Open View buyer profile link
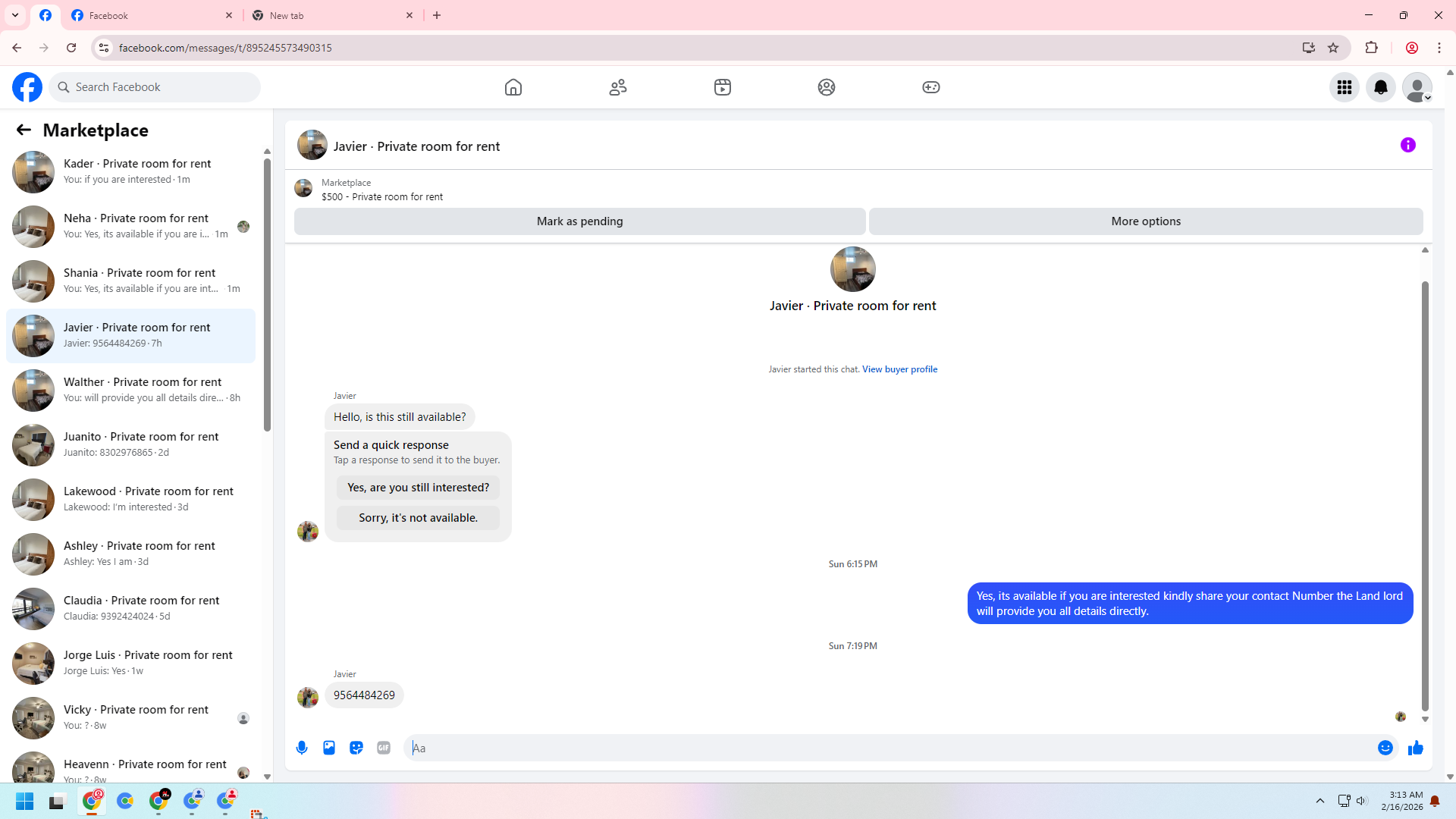The image size is (1456, 819). 899,369
